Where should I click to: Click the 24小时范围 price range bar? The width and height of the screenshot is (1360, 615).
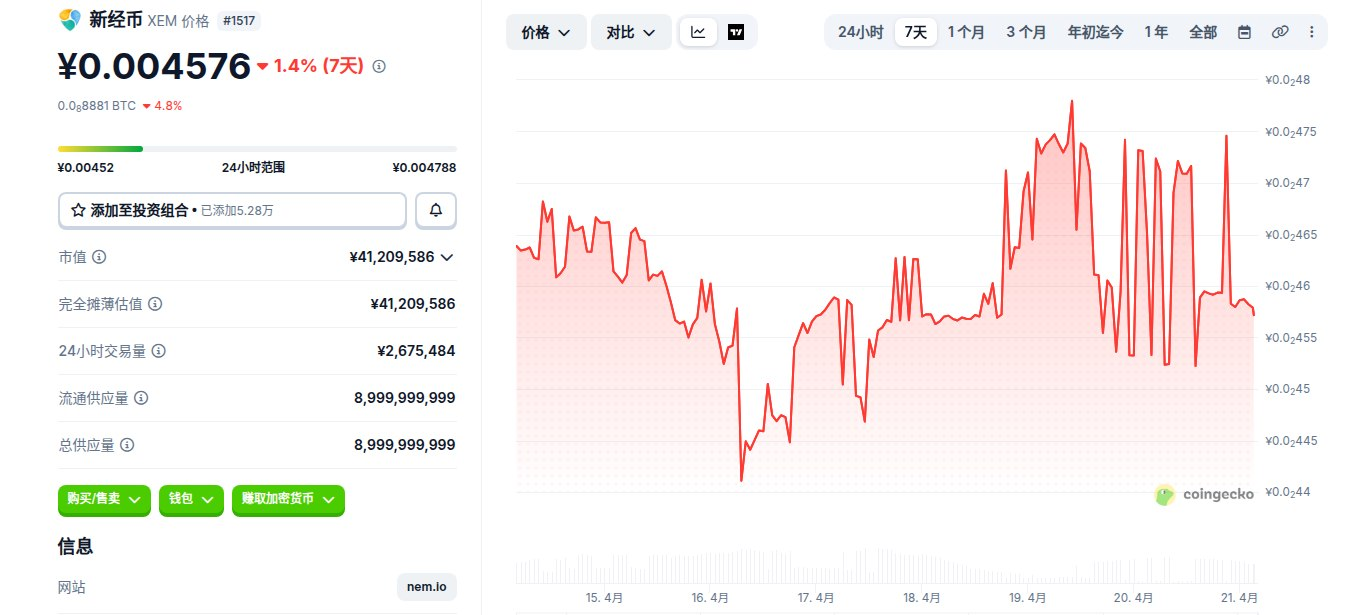(257, 149)
